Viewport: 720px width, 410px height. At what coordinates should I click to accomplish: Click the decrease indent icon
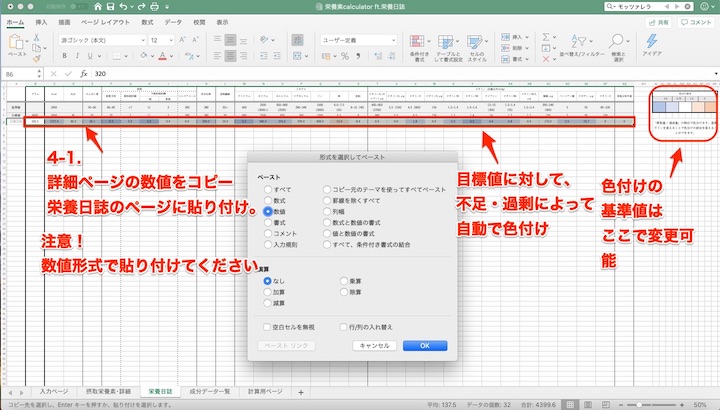(x=264, y=56)
